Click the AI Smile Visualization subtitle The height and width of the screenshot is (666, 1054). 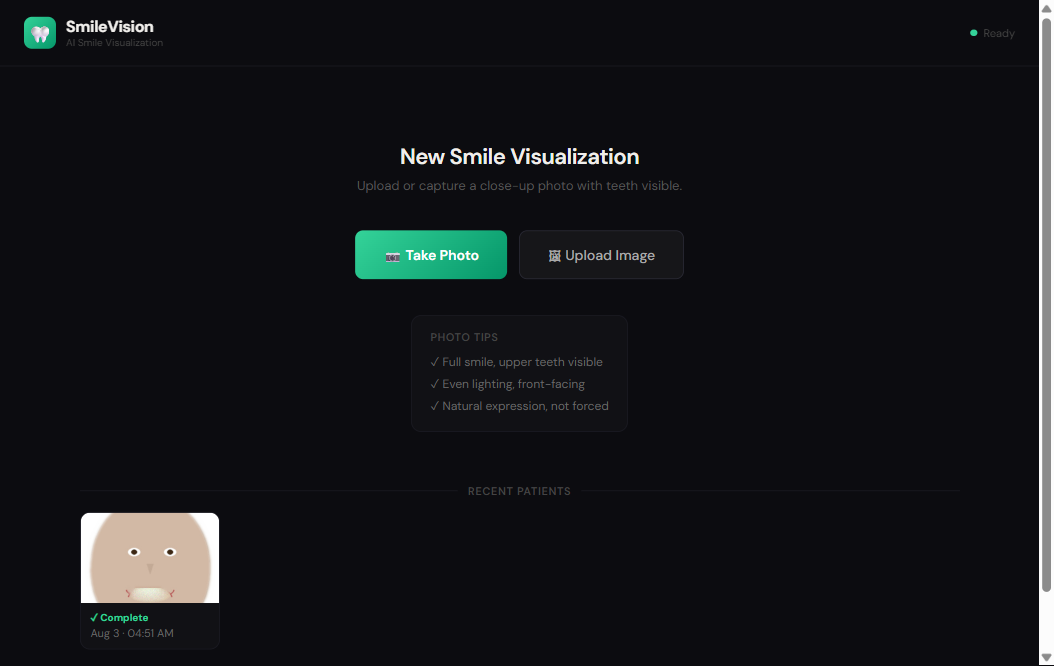click(x=114, y=42)
